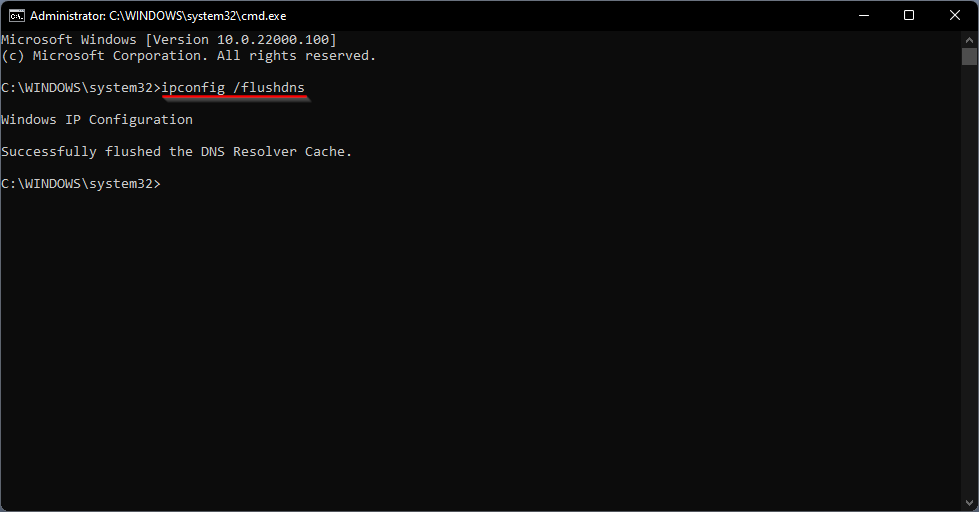
Task: Click the Microsoft Corporation copyright line
Action: pyautogui.click(x=189, y=56)
